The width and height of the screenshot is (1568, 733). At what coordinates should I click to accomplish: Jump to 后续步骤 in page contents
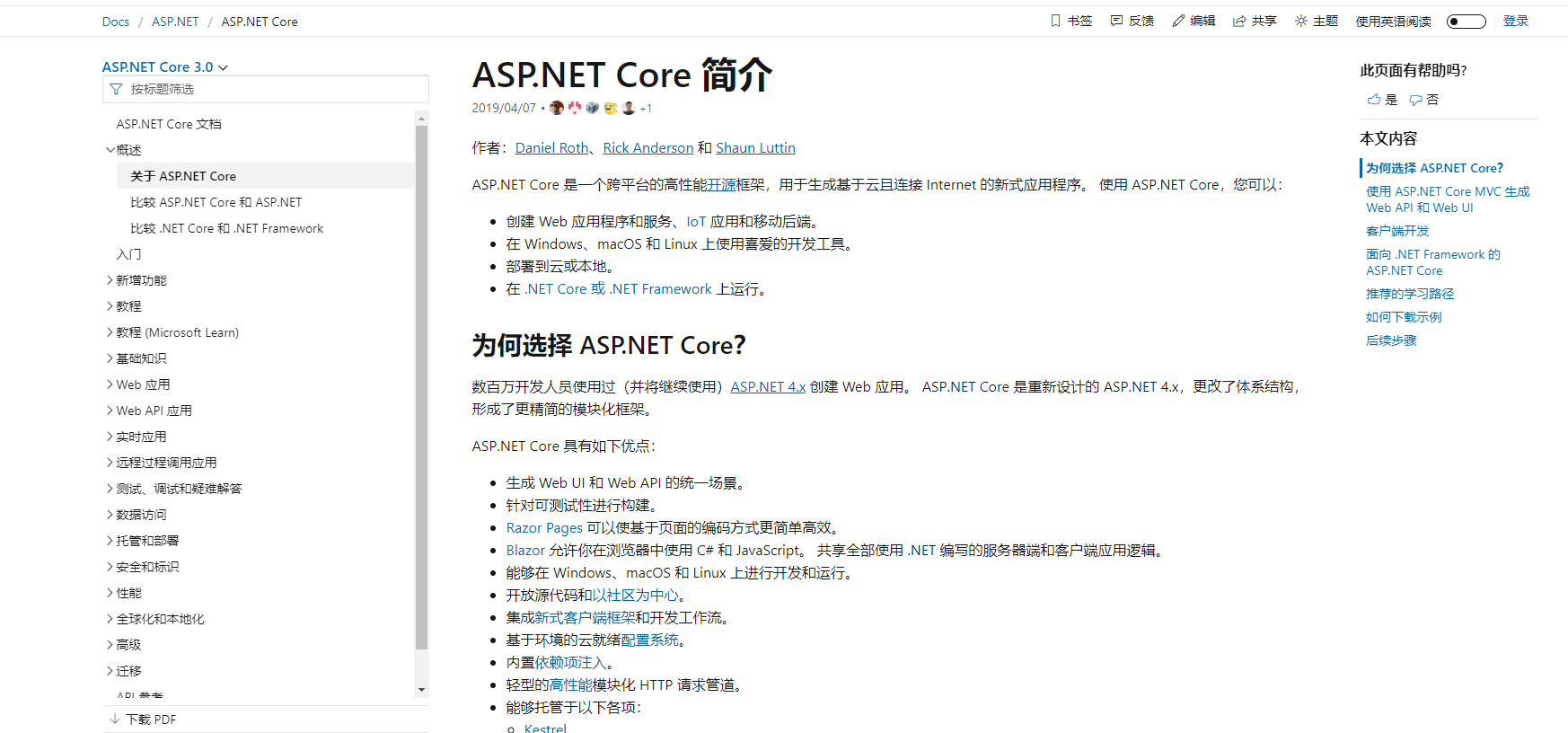(1391, 340)
